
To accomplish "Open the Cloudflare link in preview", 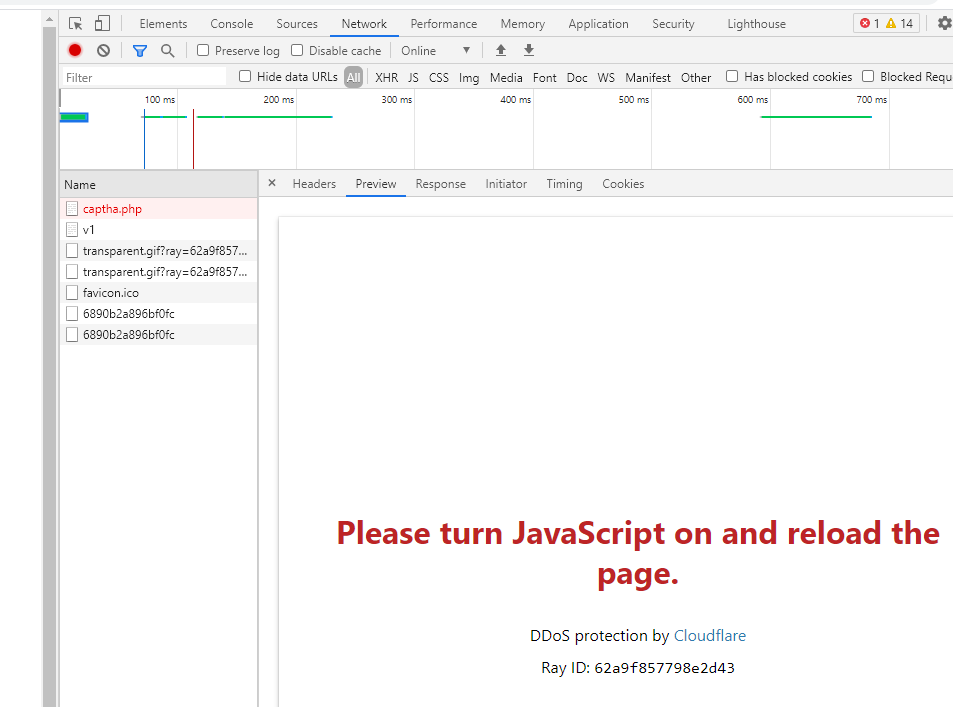I will click(710, 635).
